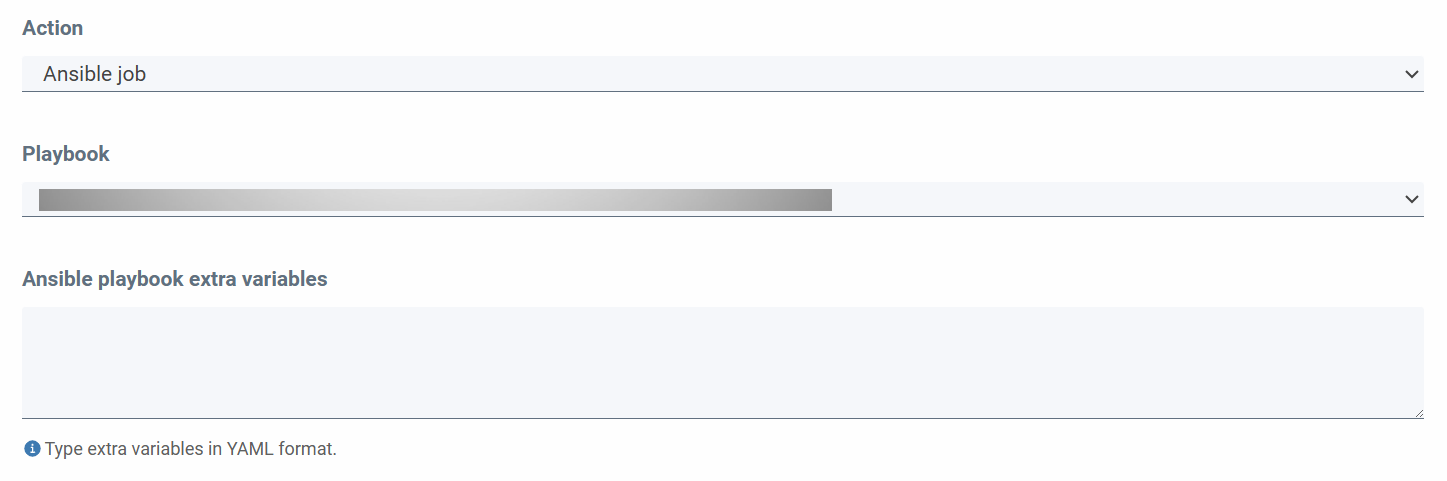Click 'Ansible playbook extra variables' label
Image resolution: width=1447 pixels, height=481 pixels.
(x=175, y=279)
